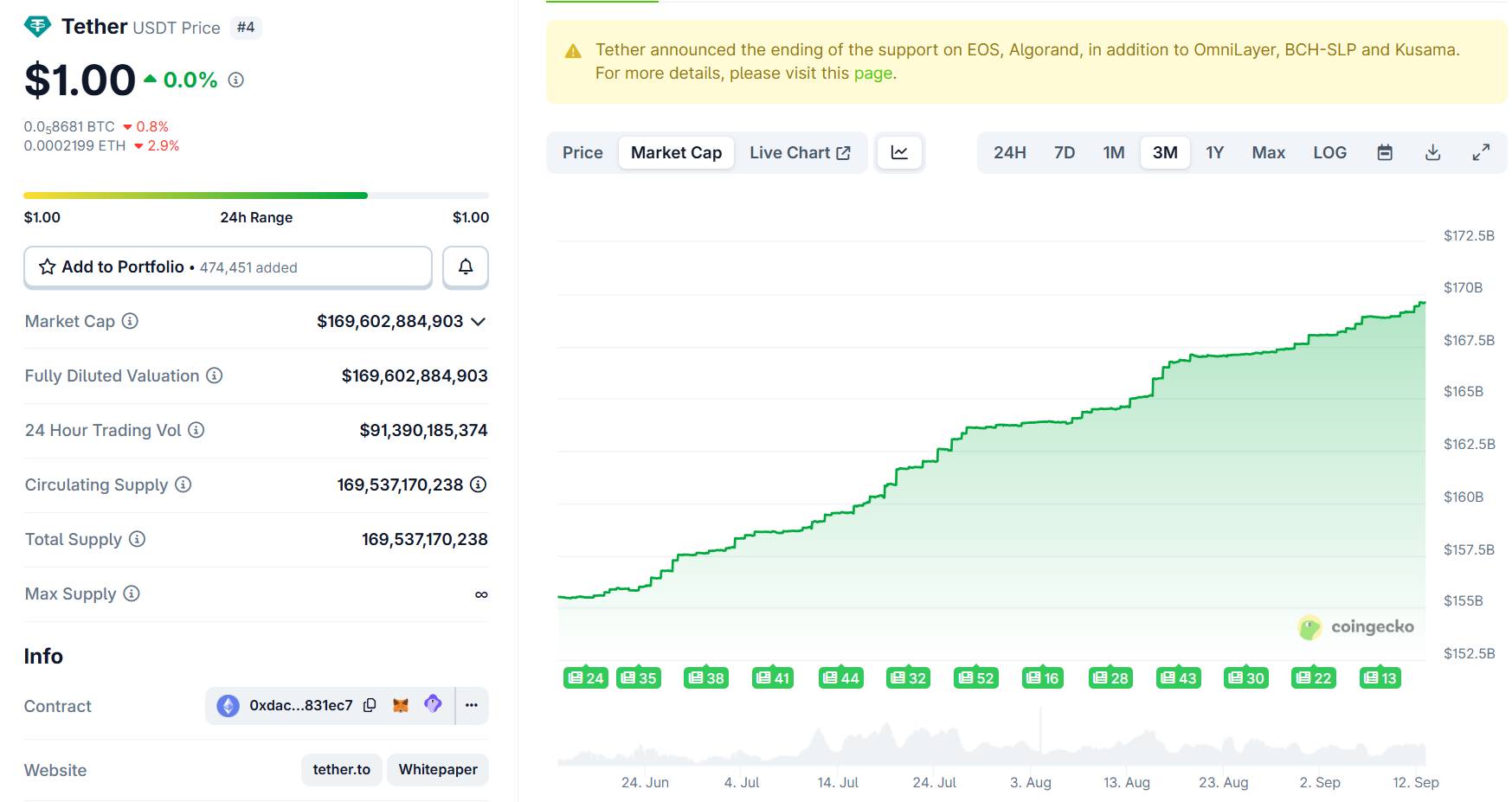Click the contract address 0xdac...831ec7
Screen dimensions: 1512x802
coord(301,705)
